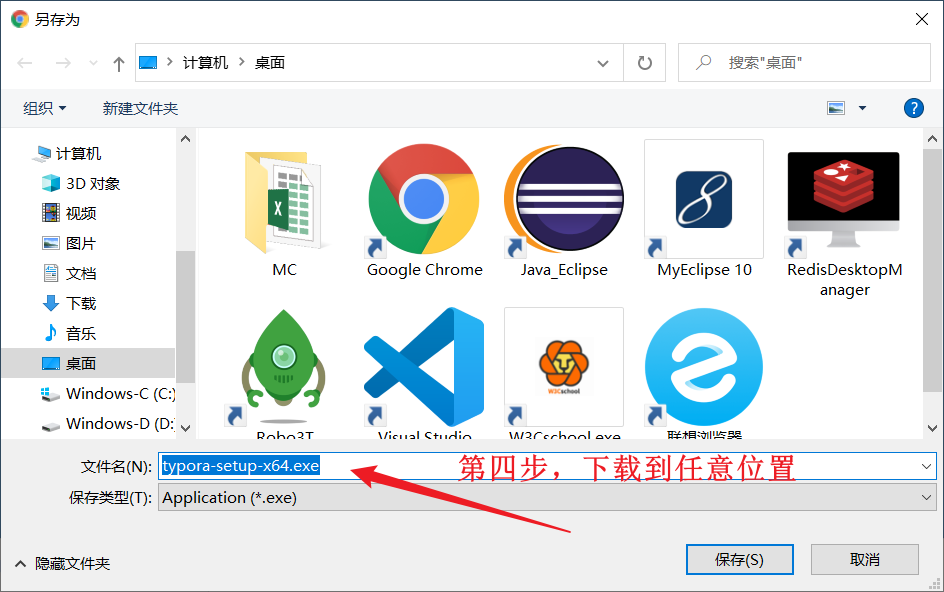Refresh the current folder view
Viewport: 944px width, 592px height.
pyautogui.click(x=644, y=63)
